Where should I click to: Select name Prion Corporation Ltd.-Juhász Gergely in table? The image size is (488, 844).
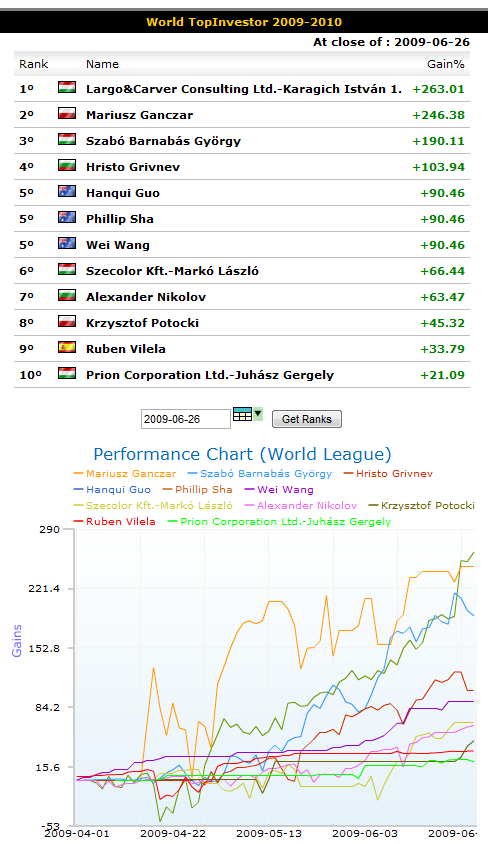(x=210, y=375)
